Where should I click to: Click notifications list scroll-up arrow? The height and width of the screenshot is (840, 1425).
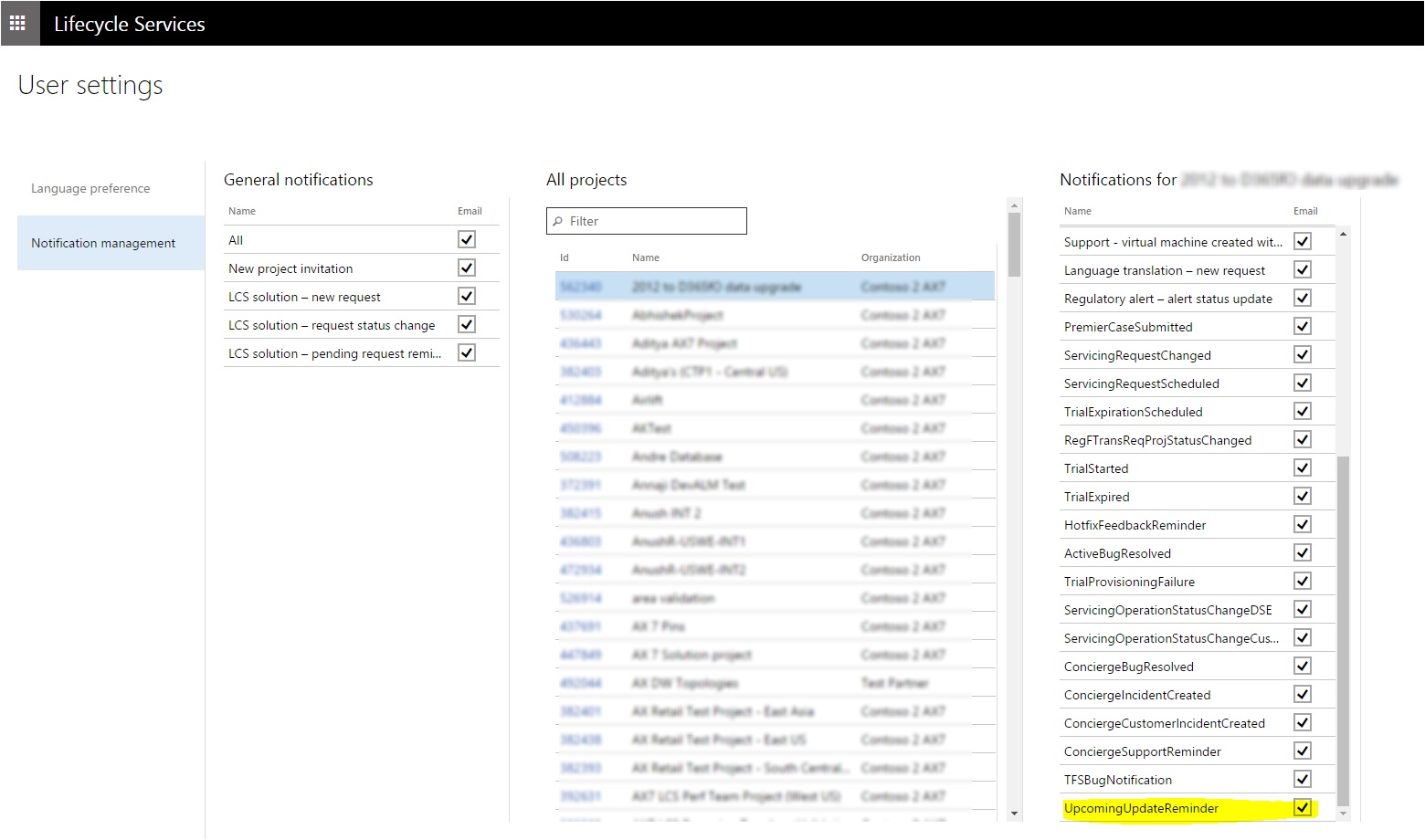[1343, 235]
